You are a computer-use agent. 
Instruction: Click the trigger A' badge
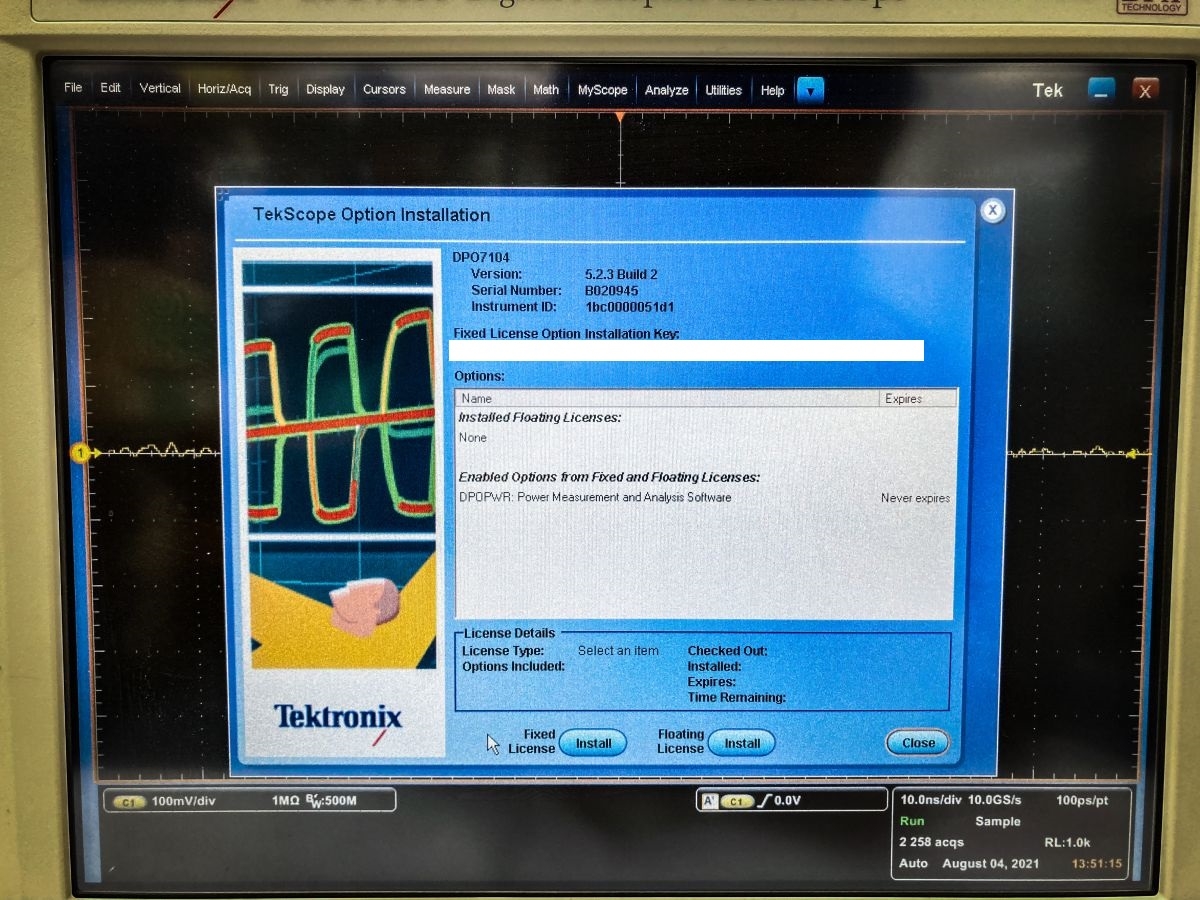(x=709, y=801)
